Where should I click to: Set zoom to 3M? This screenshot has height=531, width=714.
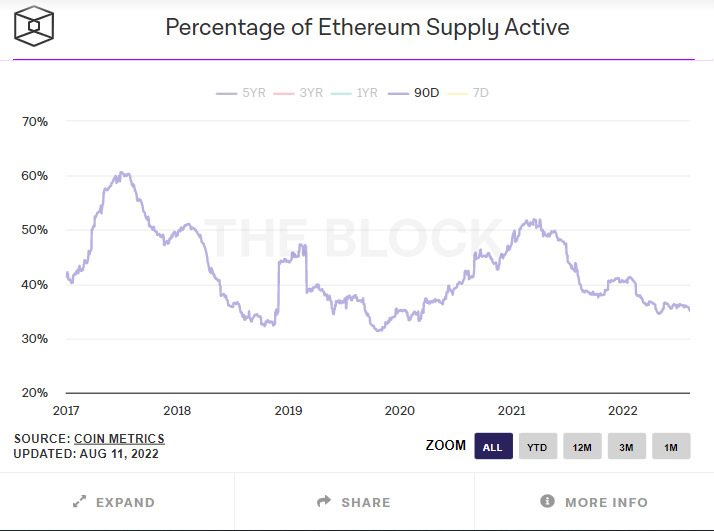626,446
